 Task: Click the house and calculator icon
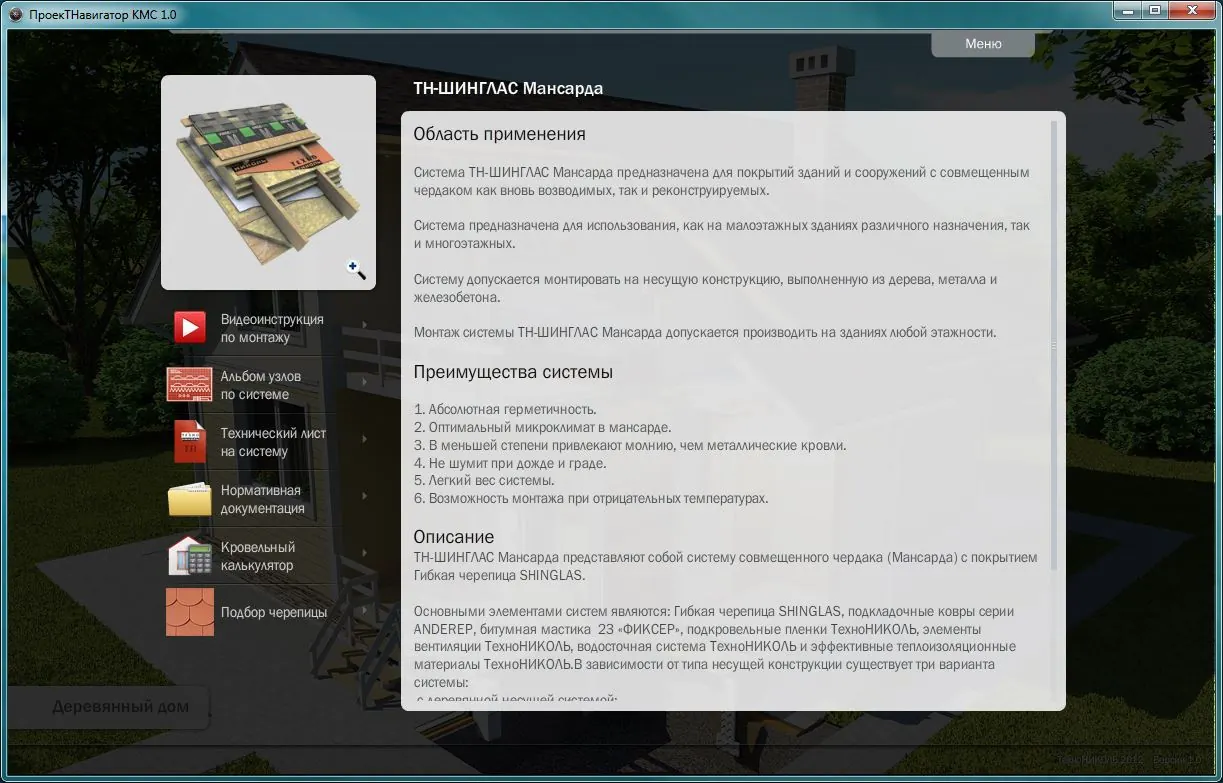pos(190,556)
